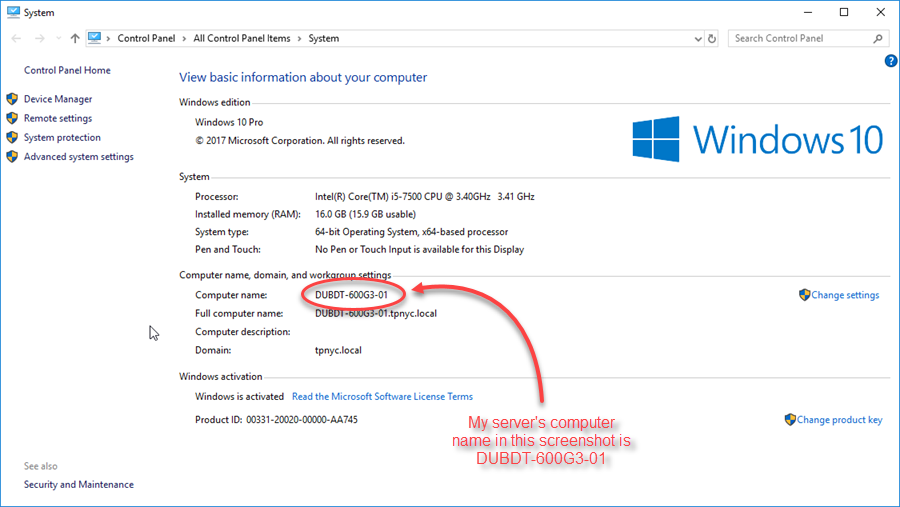Click the domain value tpnyc.local
Image resolution: width=900 pixels, height=507 pixels.
point(338,350)
